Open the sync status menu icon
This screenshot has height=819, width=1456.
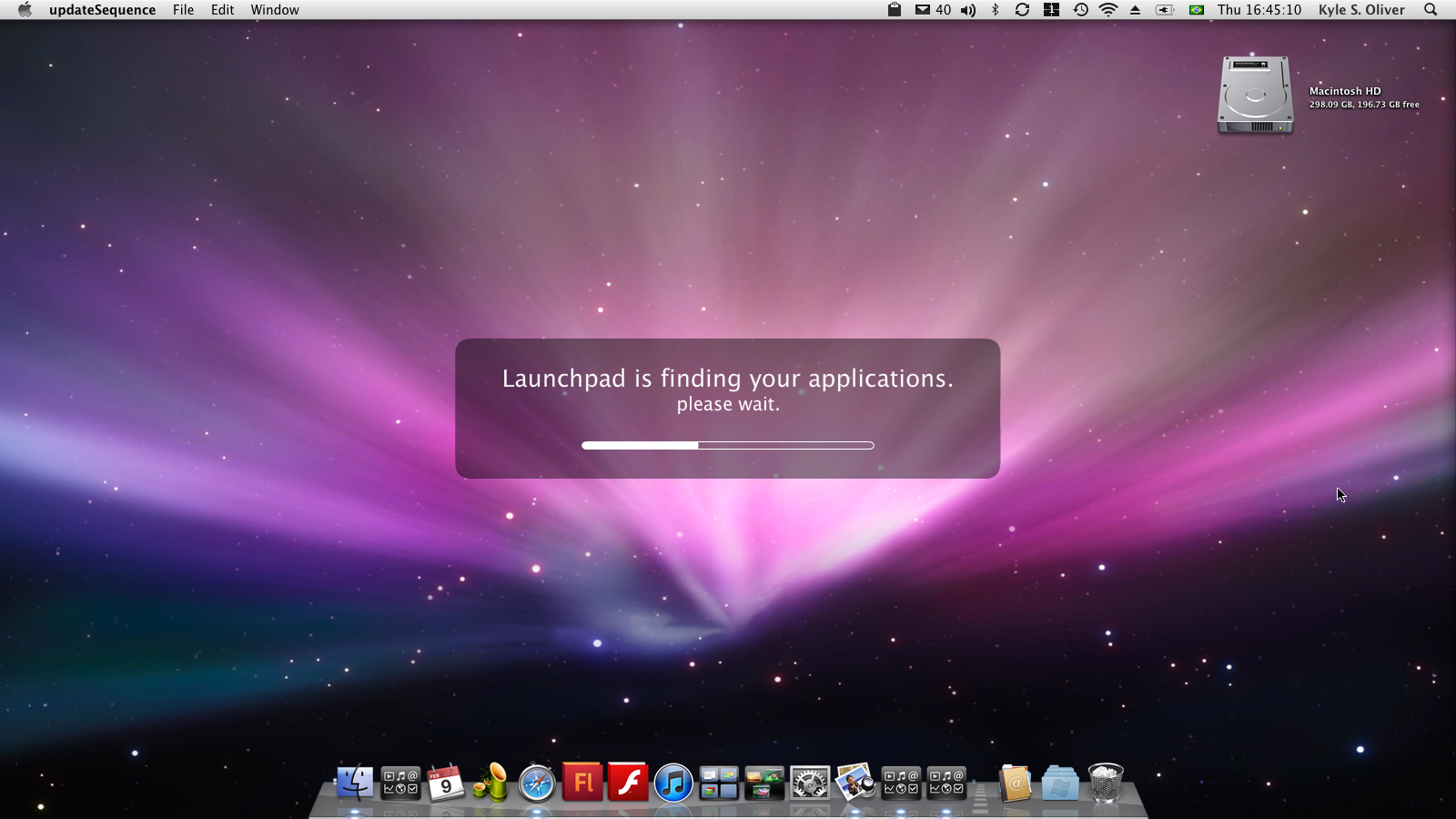[x=1022, y=10]
